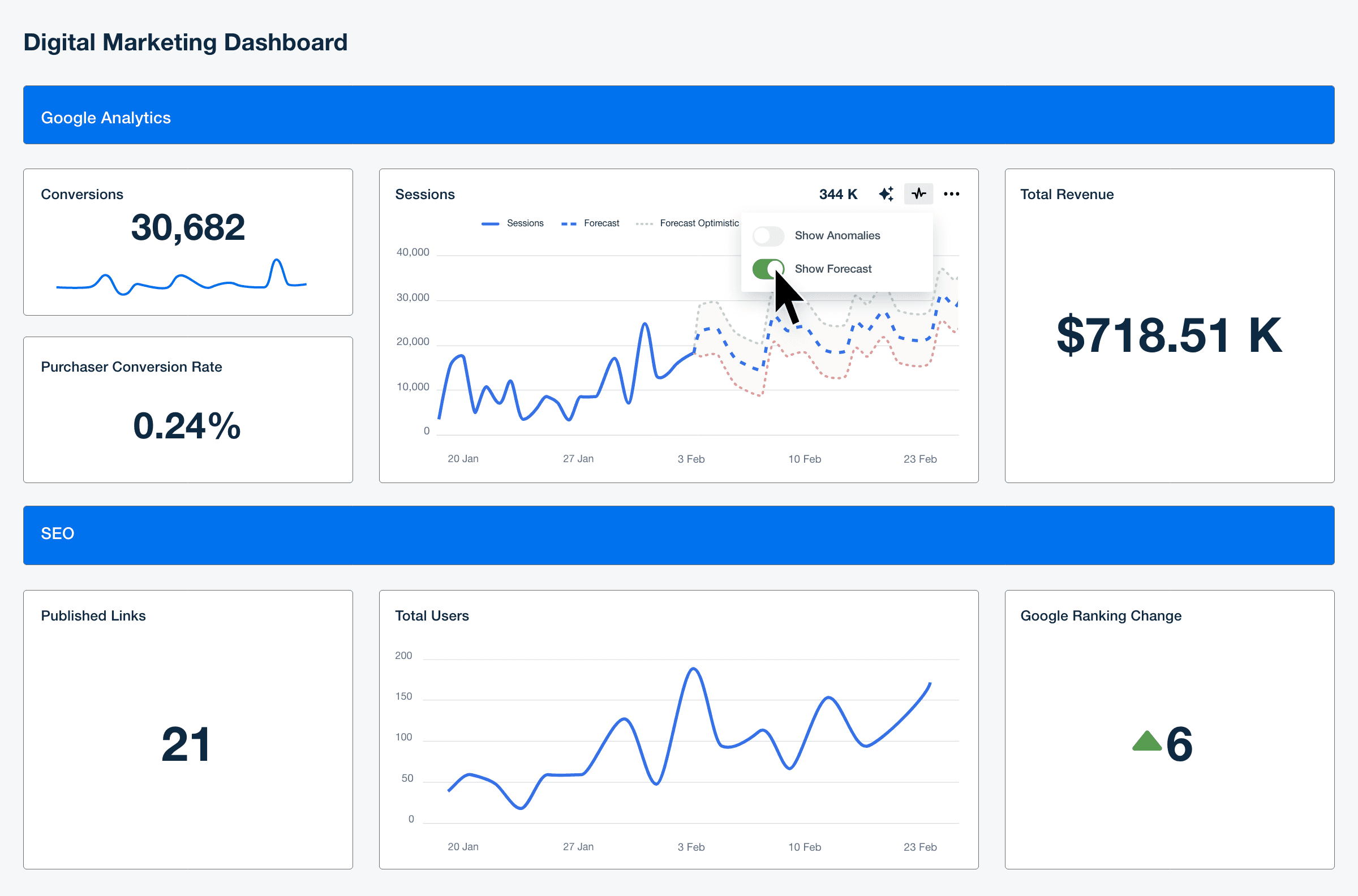
Task: Click the AI sparkles icon on Sessions card
Action: point(886,193)
